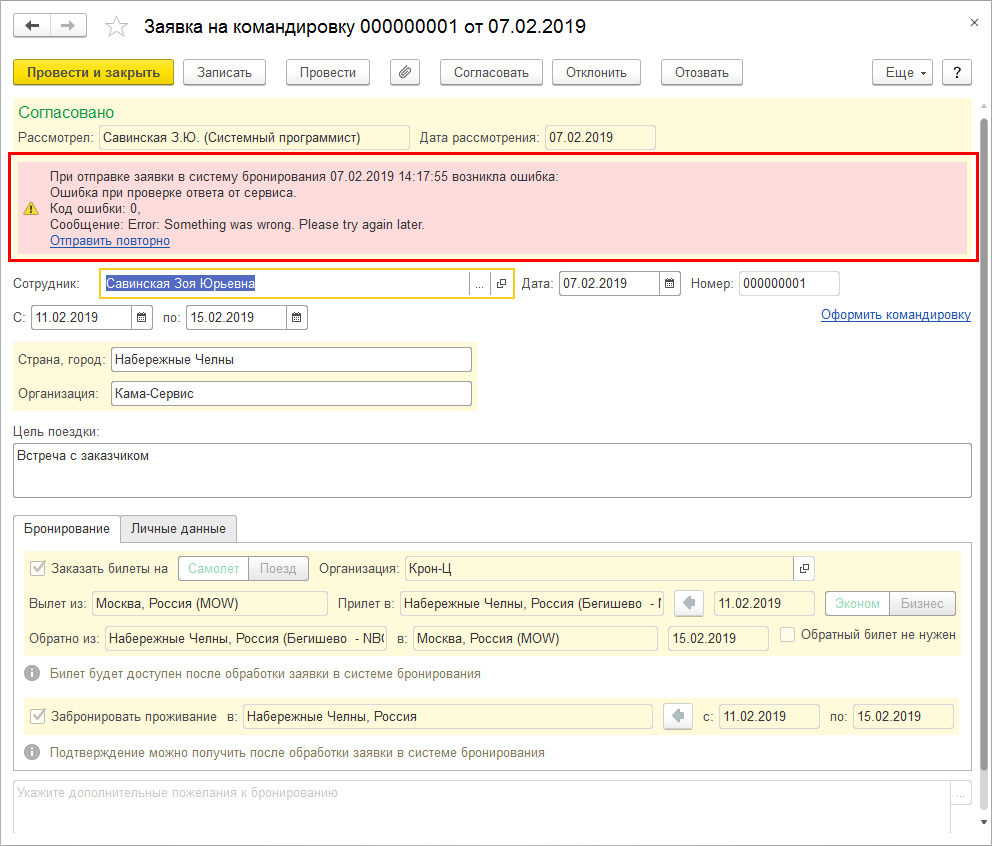
Task: Open calendar for the document Date field
Action: tap(671, 283)
